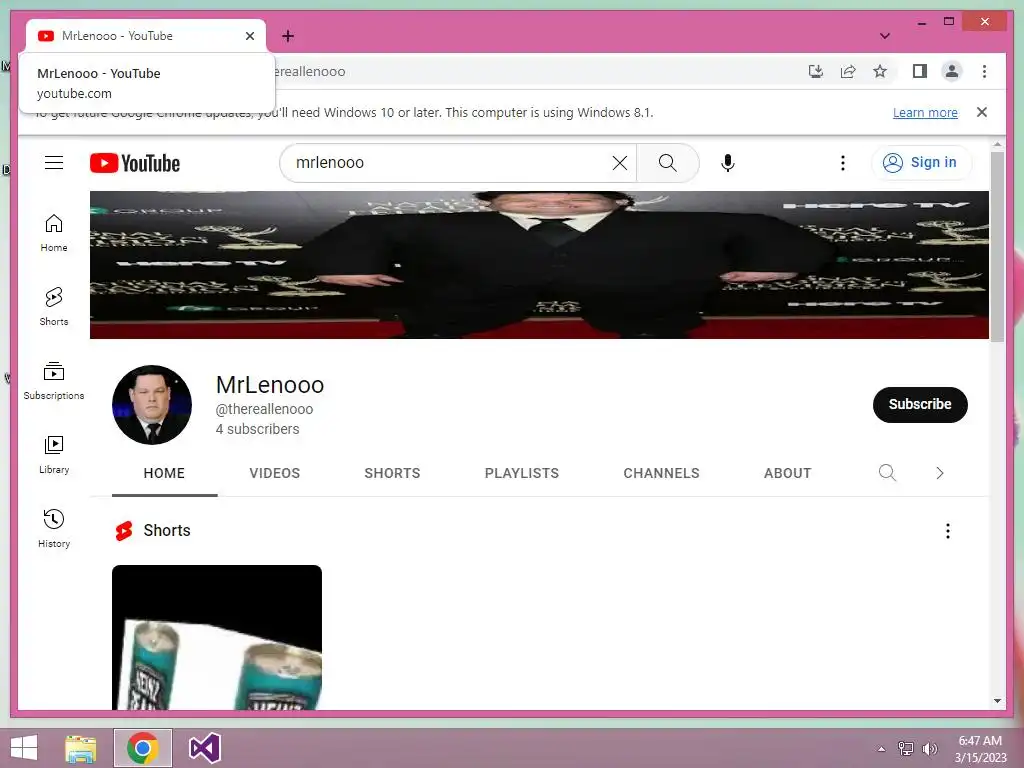Open Visual Studio from taskbar

click(204, 748)
